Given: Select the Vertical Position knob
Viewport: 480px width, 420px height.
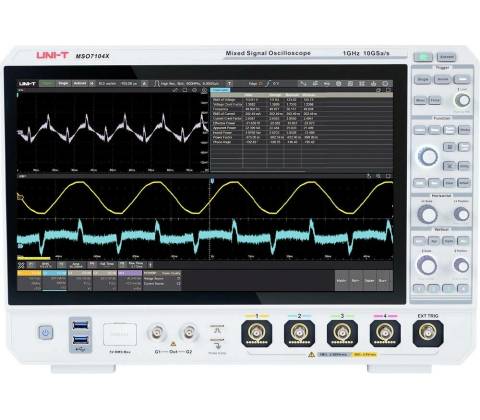Looking at the screenshot, I should coord(462,265).
